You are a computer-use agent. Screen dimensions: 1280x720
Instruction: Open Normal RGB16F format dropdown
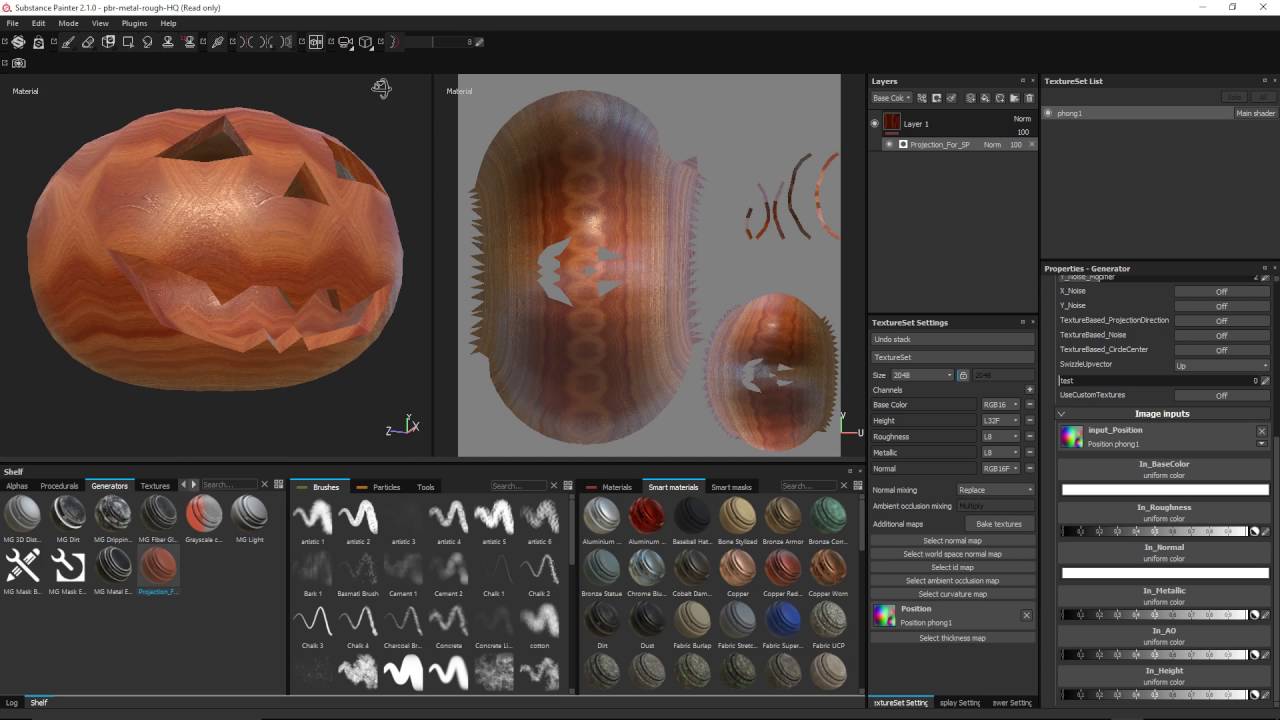coord(1000,468)
